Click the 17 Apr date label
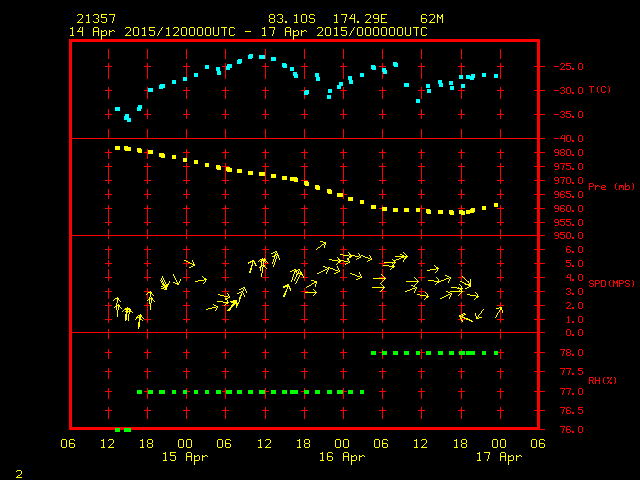Viewport: 640px width, 480px height. tap(499, 457)
